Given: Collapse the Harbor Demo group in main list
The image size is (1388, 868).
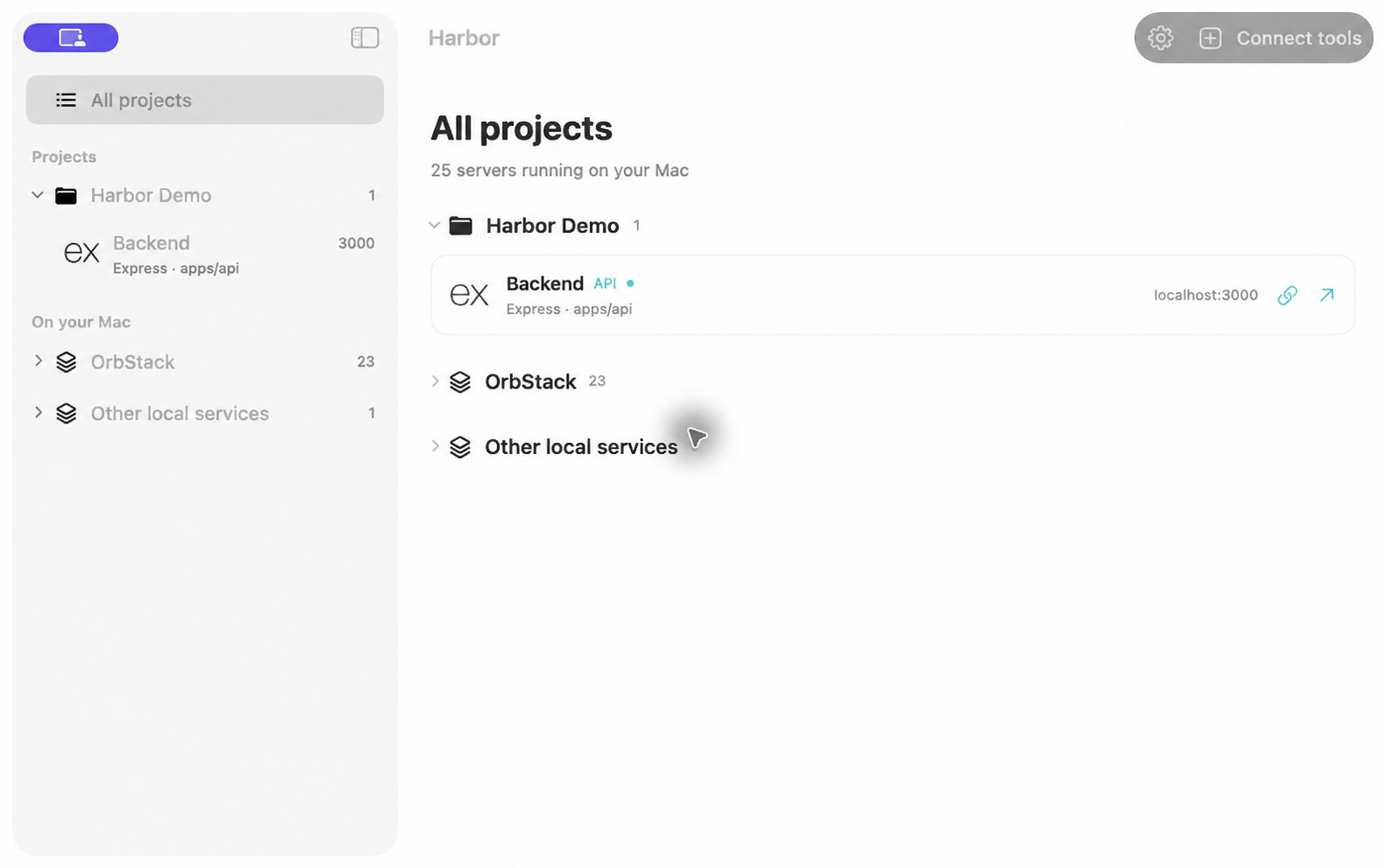Looking at the screenshot, I should [434, 226].
